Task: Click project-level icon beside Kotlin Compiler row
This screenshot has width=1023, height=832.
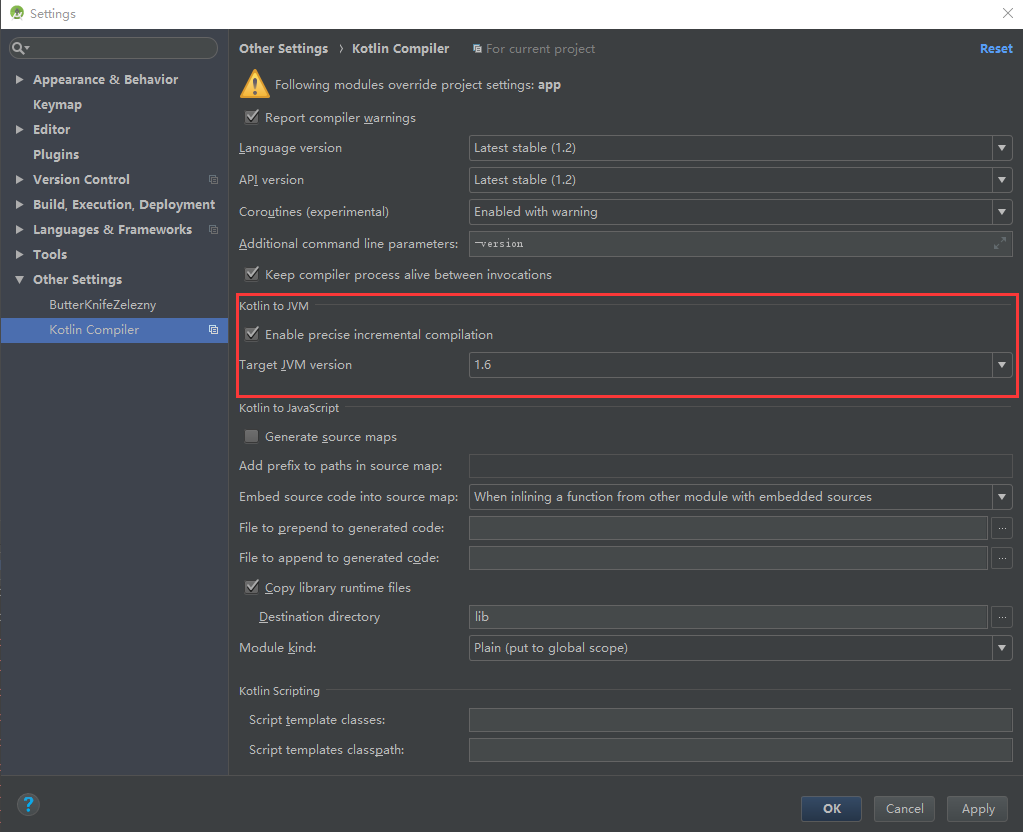Action: coord(213,330)
